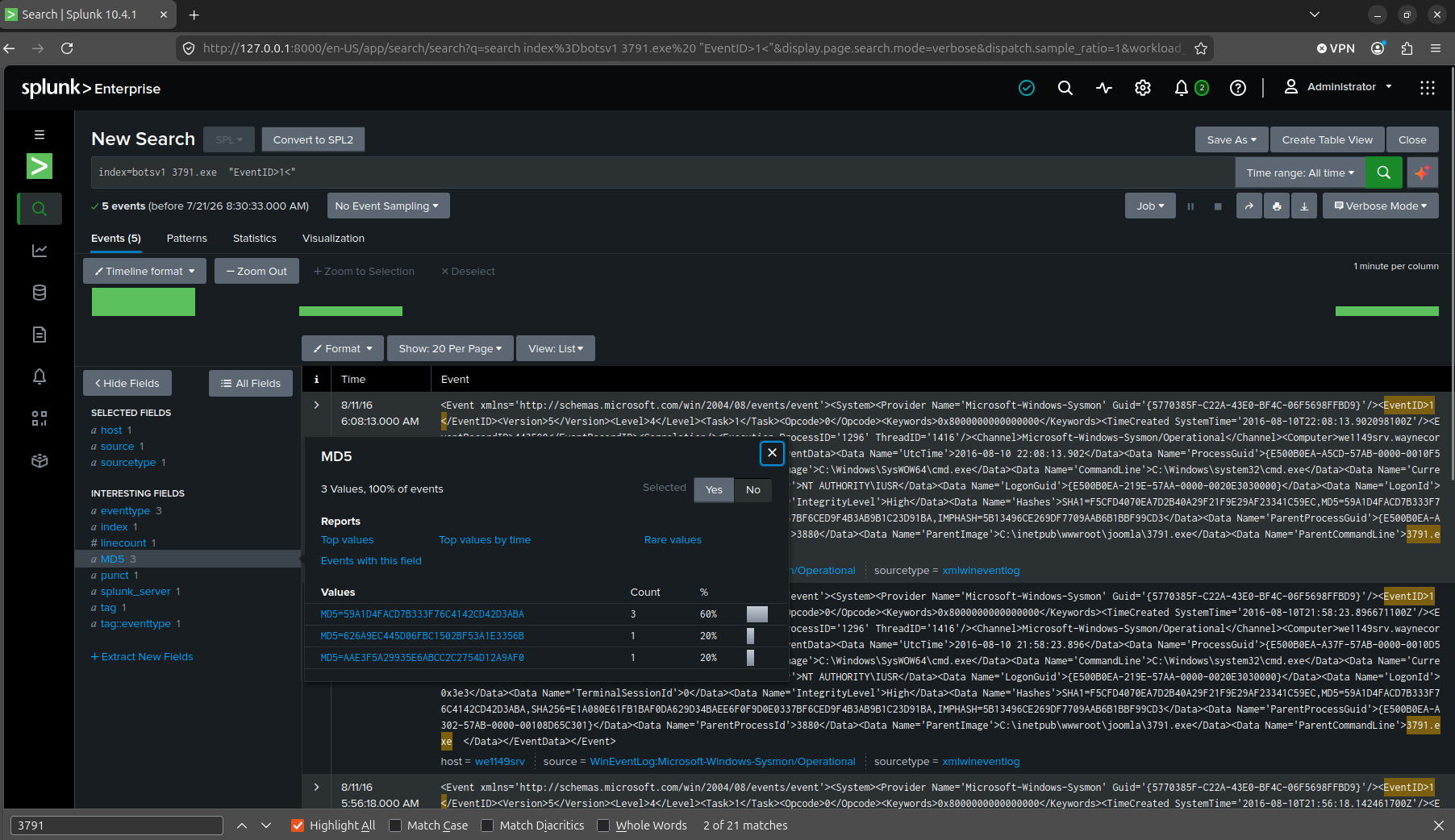This screenshot has width=1455, height=840.
Task: Set MD5 Selected to Yes
Action: click(714, 490)
